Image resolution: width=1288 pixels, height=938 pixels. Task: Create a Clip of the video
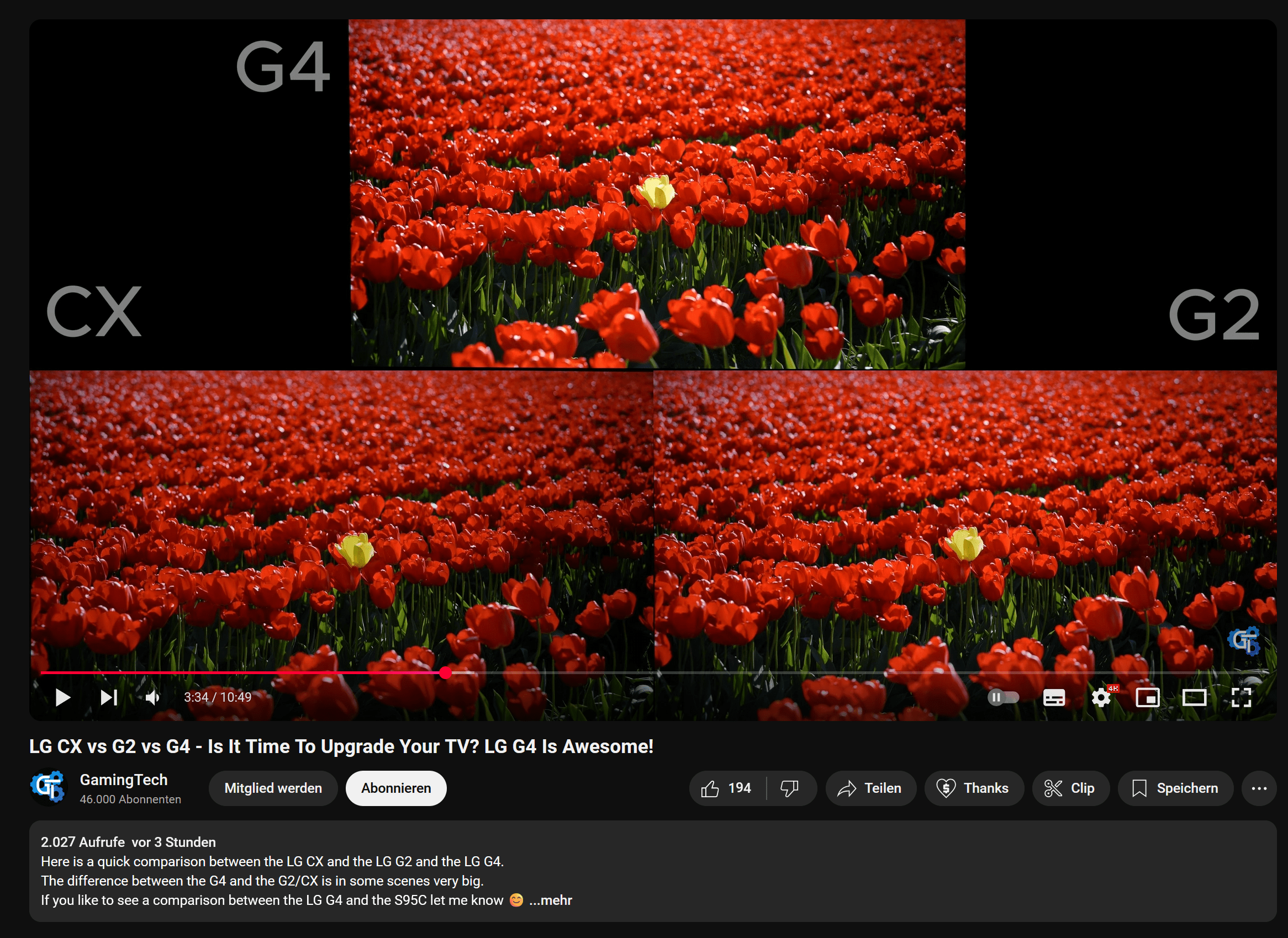[x=1070, y=788]
